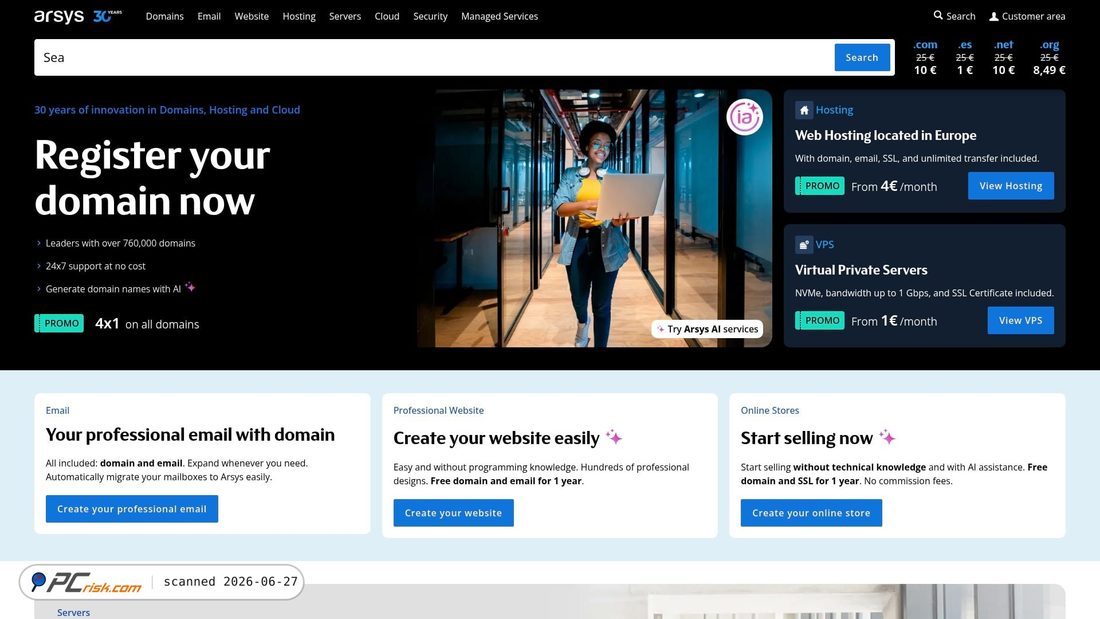Click 'Generate domain names with AI' item
The height and width of the screenshot is (619, 1100).
point(113,289)
